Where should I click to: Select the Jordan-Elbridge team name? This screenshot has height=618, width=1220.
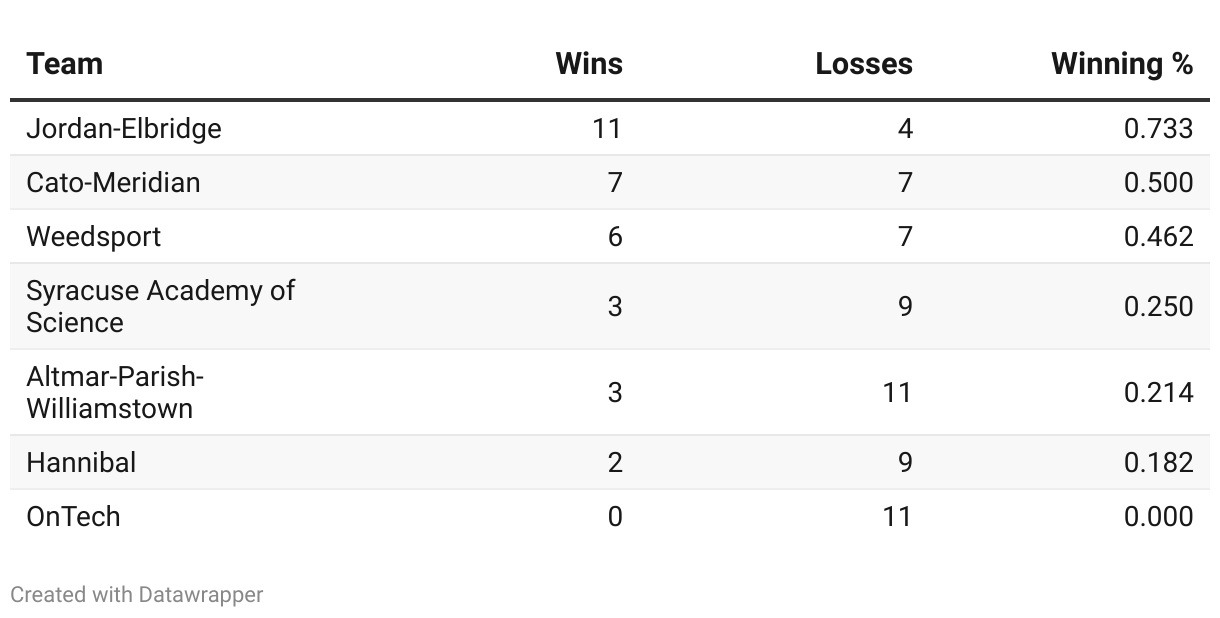[x=124, y=129]
